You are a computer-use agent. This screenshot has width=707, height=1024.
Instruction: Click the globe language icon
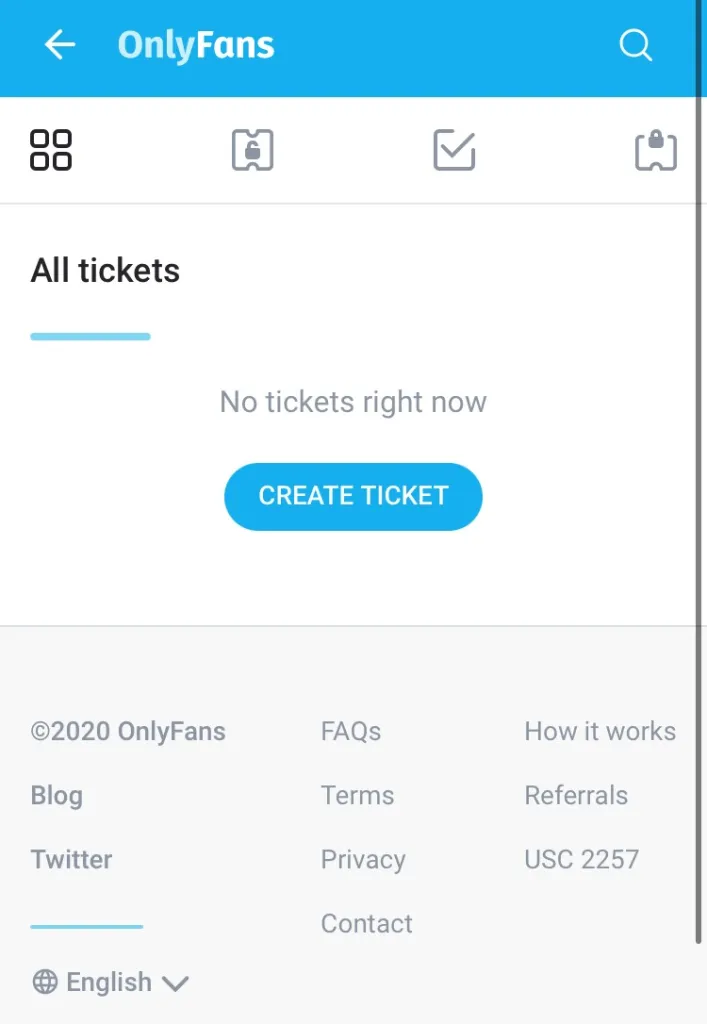point(45,982)
